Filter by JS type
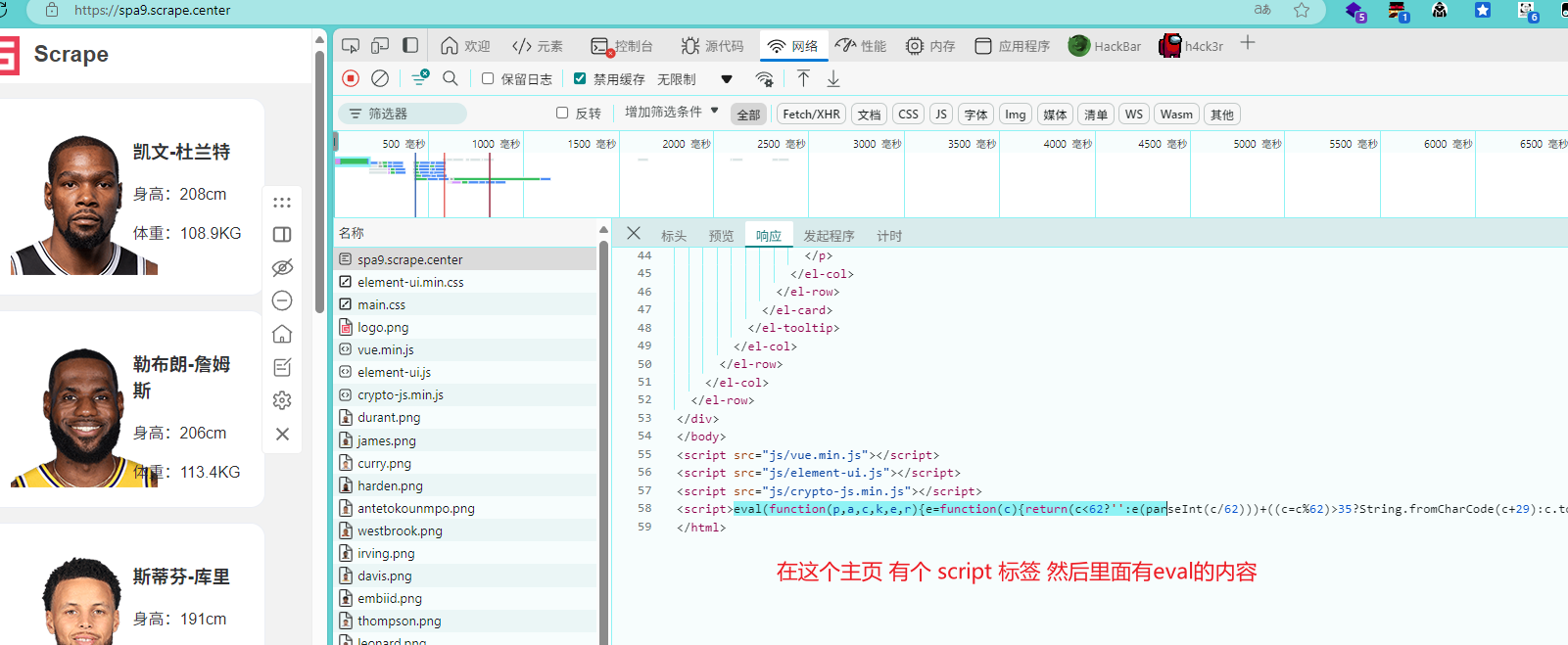 (941, 115)
